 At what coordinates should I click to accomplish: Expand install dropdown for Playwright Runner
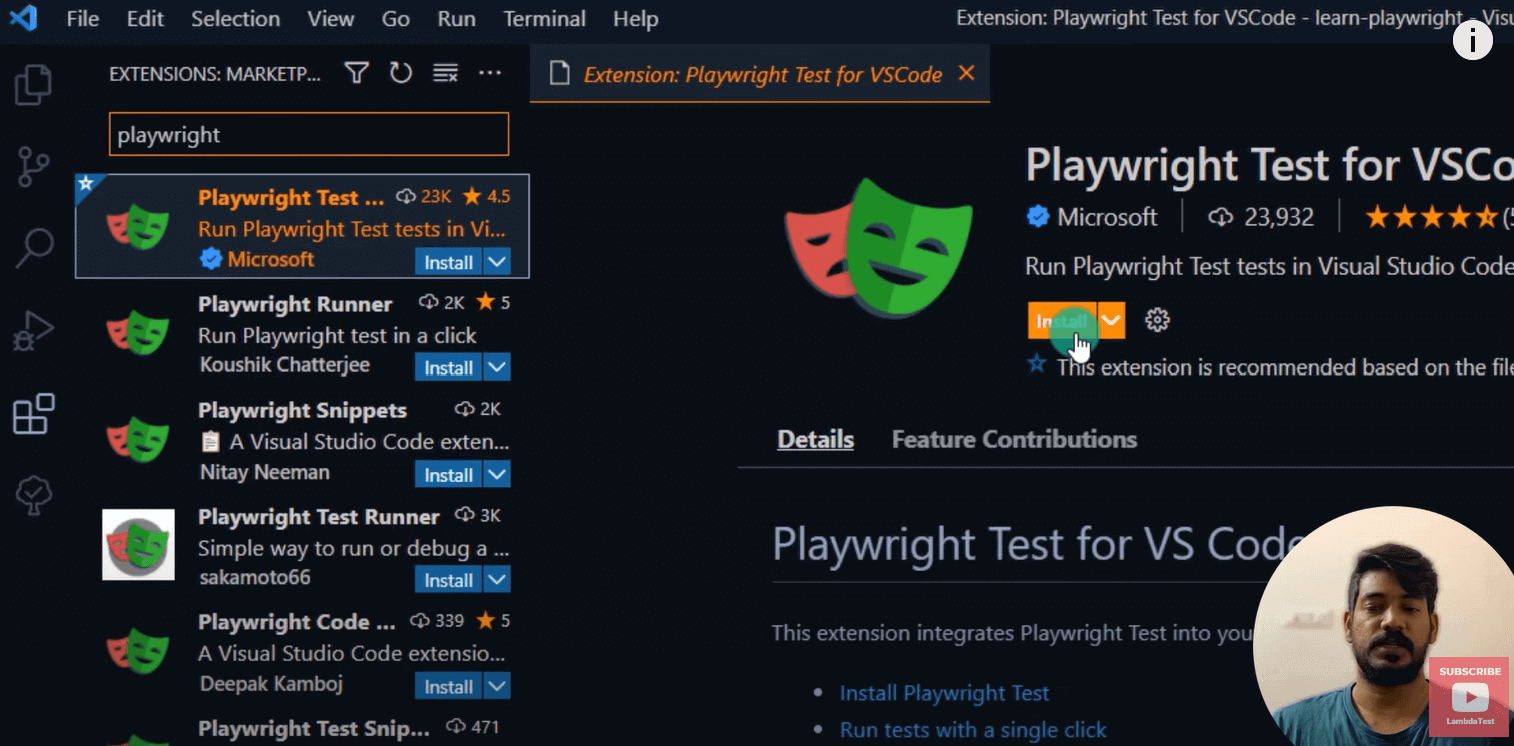click(498, 367)
